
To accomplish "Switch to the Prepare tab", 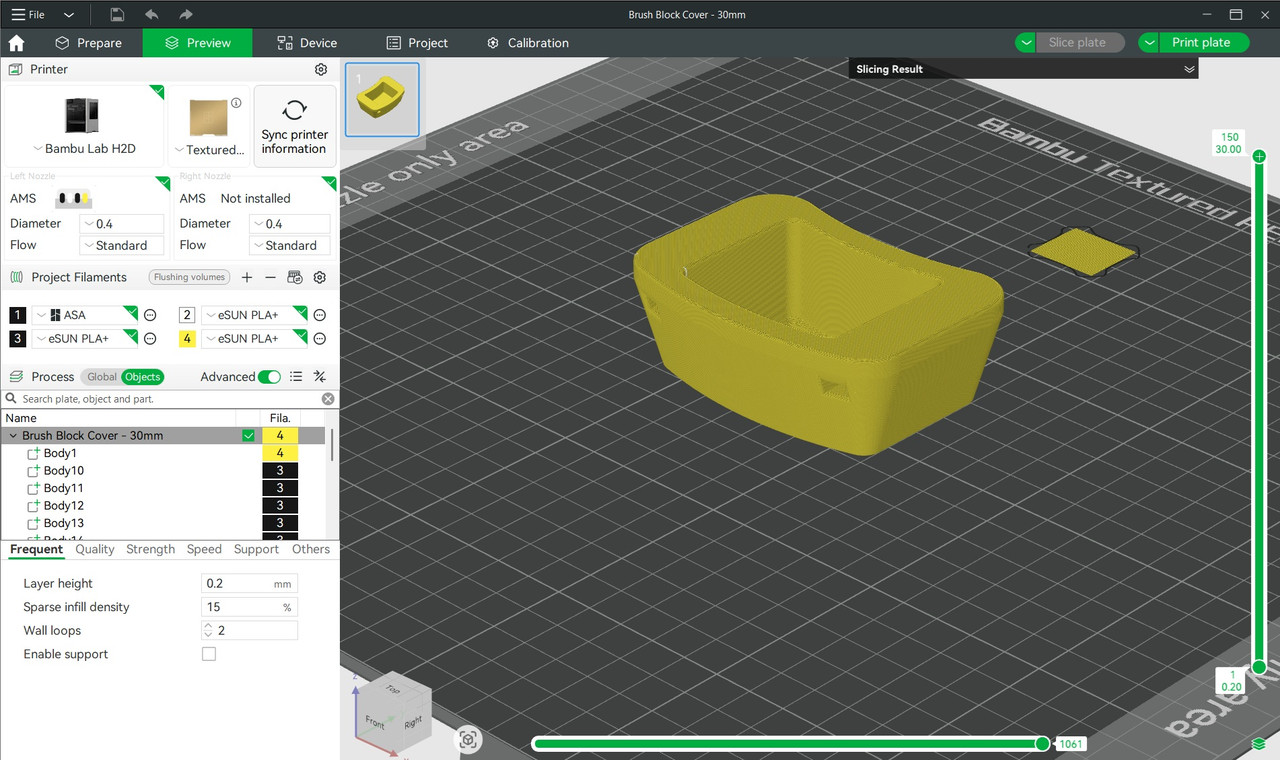I will 88,43.
